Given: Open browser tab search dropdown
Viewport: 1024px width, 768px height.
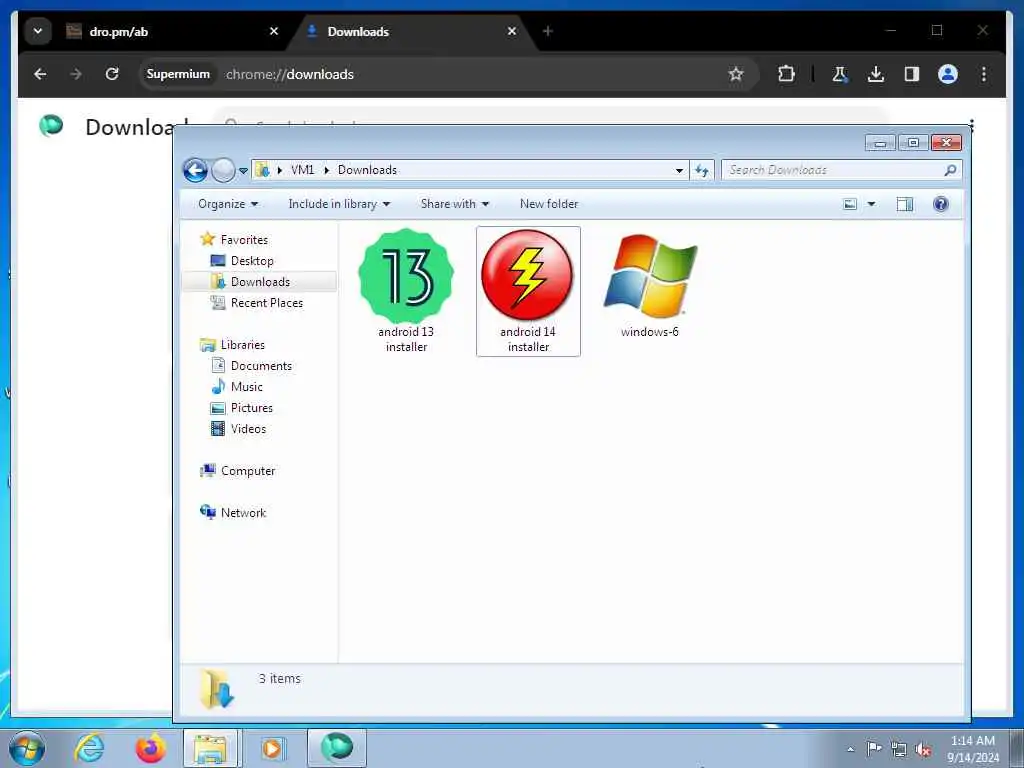Looking at the screenshot, I should click(38, 31).
